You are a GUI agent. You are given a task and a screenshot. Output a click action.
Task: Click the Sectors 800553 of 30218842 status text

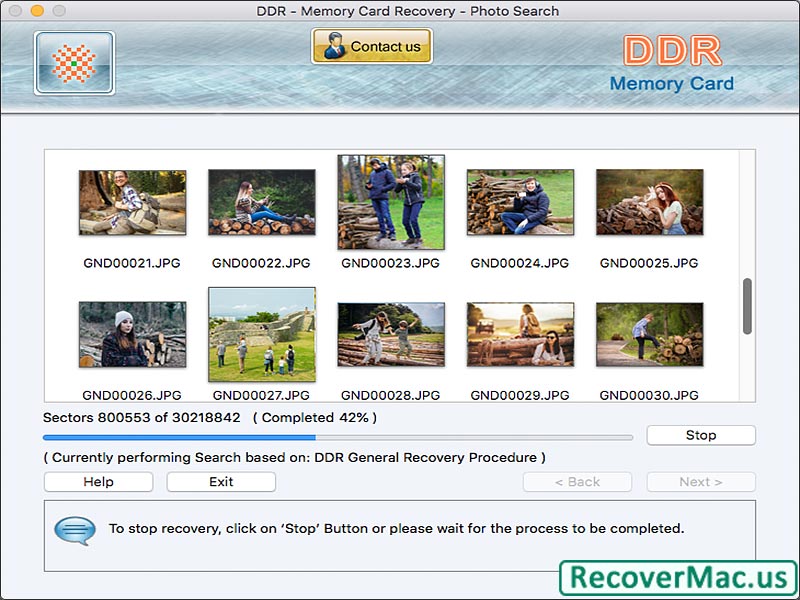(141, 417)
